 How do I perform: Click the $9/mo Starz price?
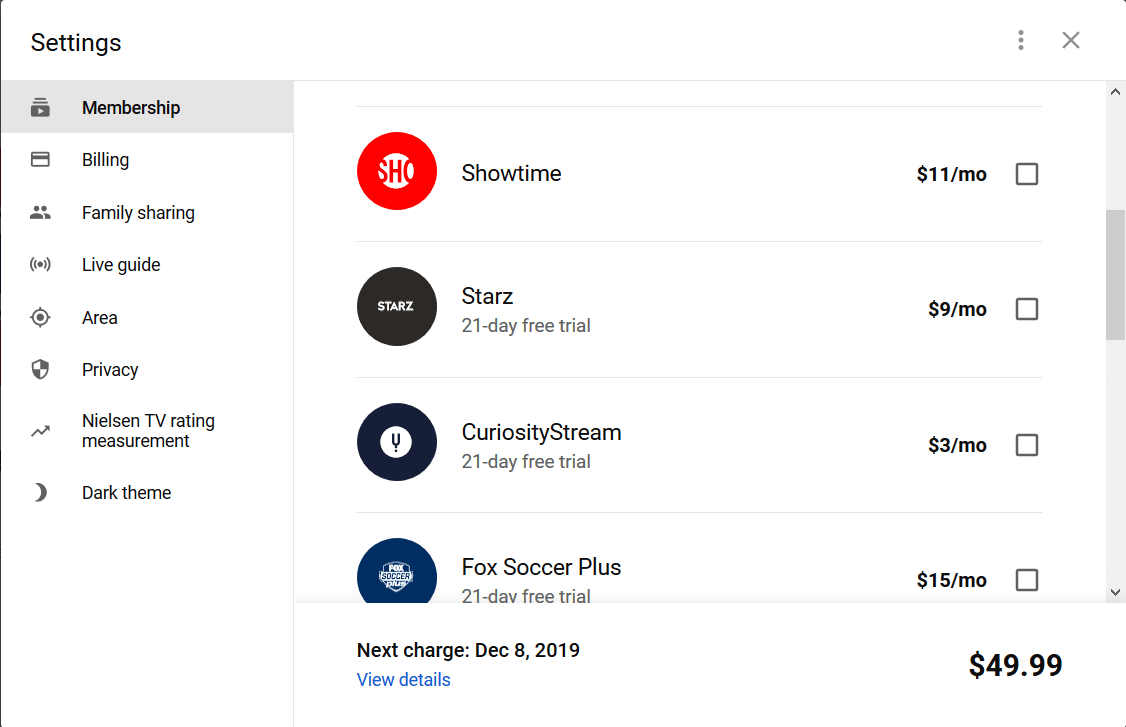pos(957,309)
